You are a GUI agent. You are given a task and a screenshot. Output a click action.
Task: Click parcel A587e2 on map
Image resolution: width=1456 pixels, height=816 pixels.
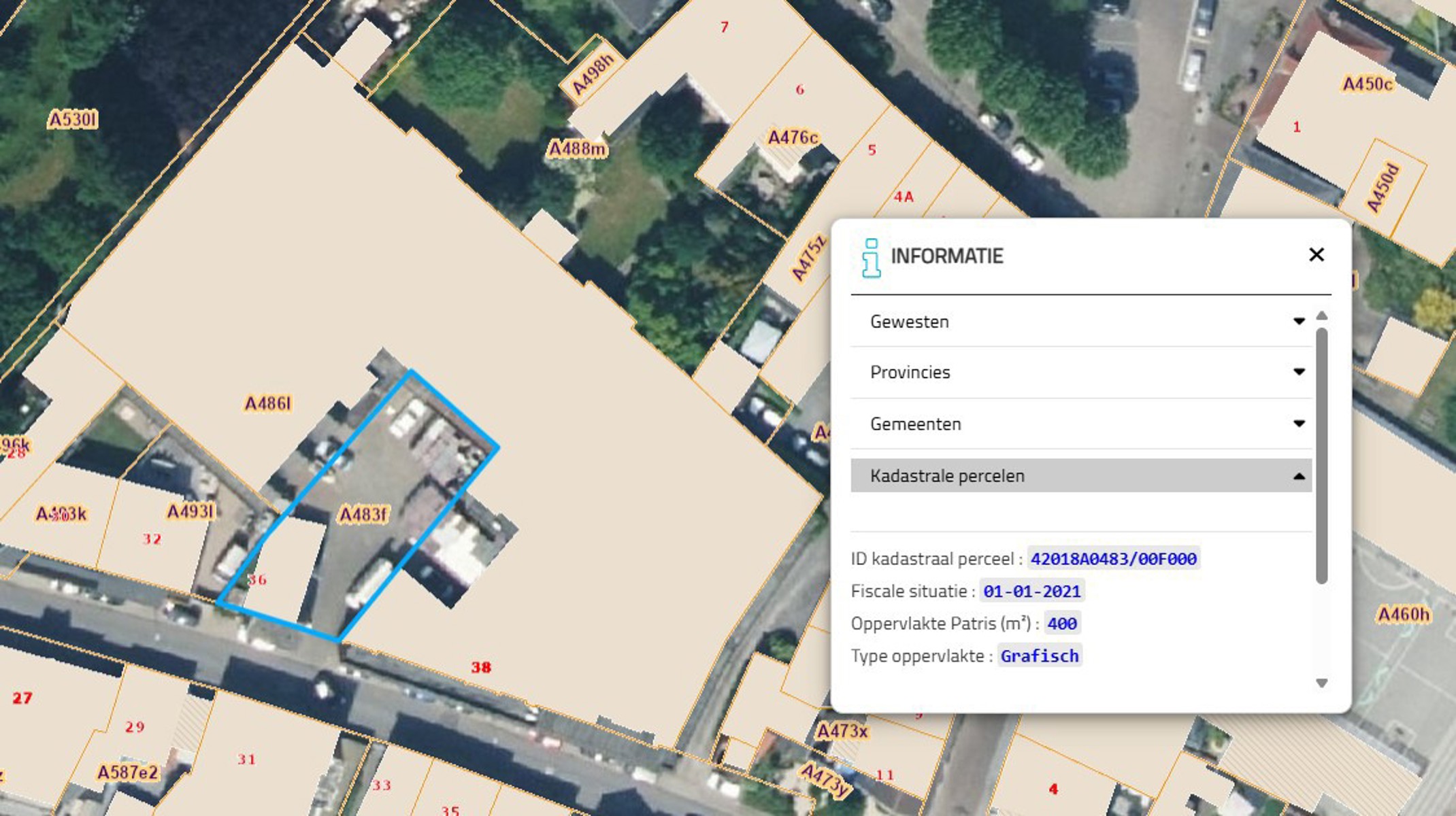127,772
